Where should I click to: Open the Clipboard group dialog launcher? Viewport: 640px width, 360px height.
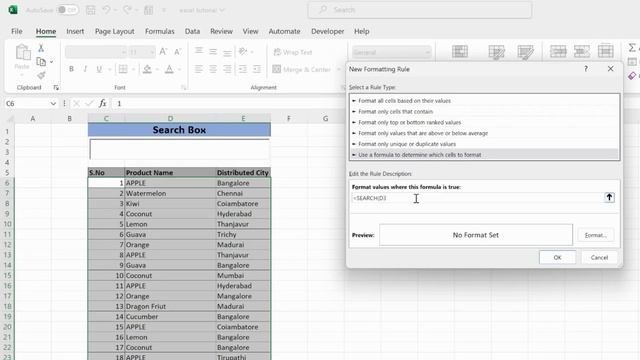click(56, 87)
